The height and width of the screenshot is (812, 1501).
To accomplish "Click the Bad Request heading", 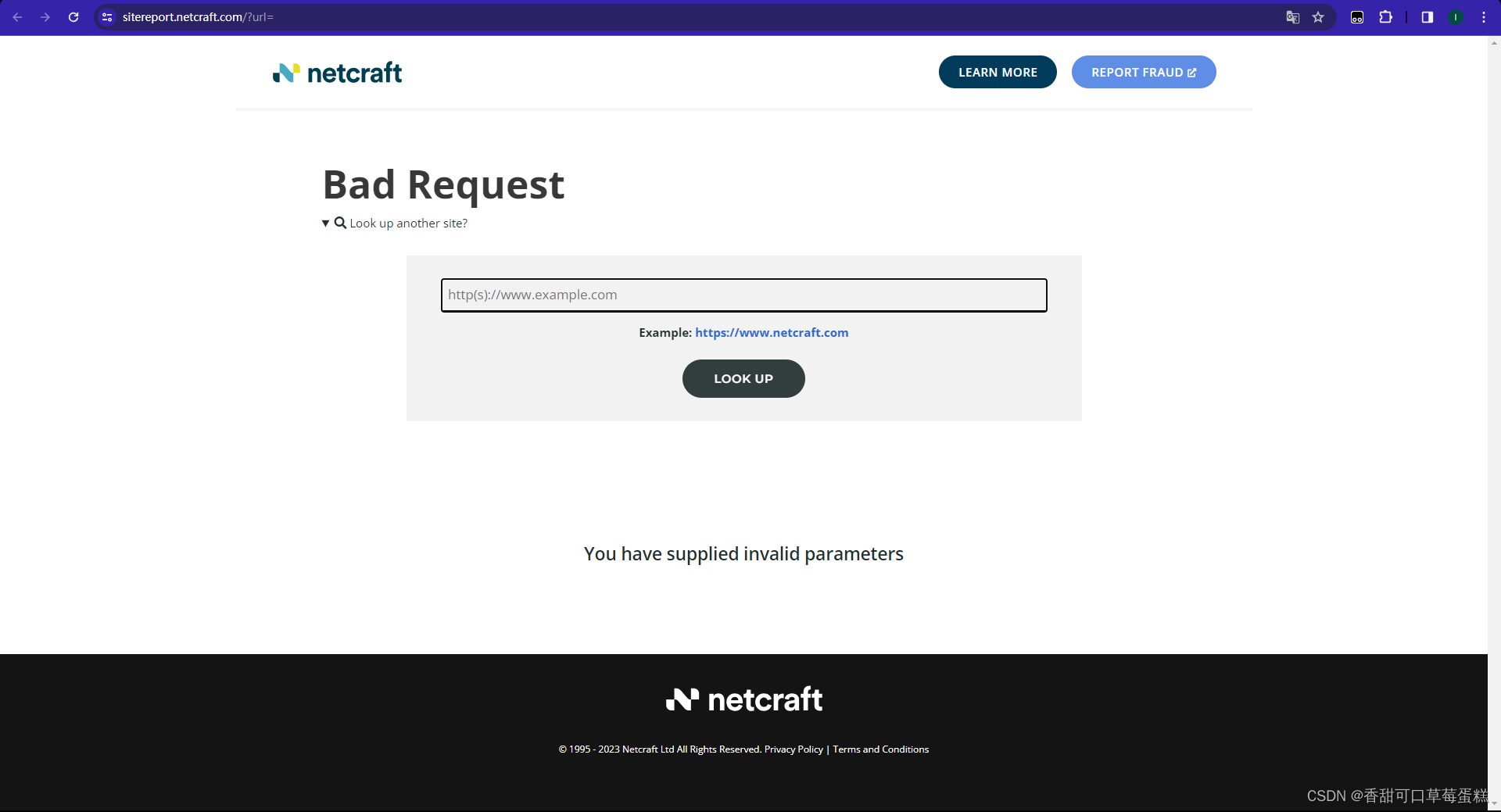I will click(x=443, y=185).
